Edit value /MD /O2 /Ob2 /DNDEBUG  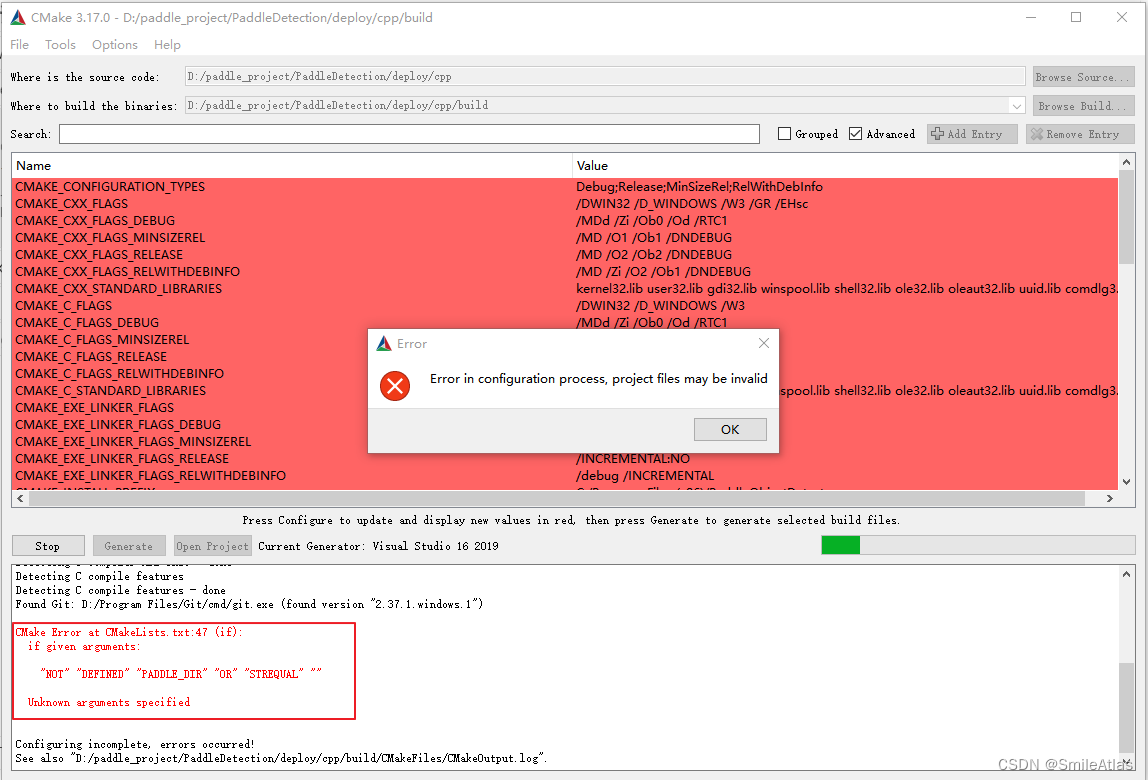654,254
